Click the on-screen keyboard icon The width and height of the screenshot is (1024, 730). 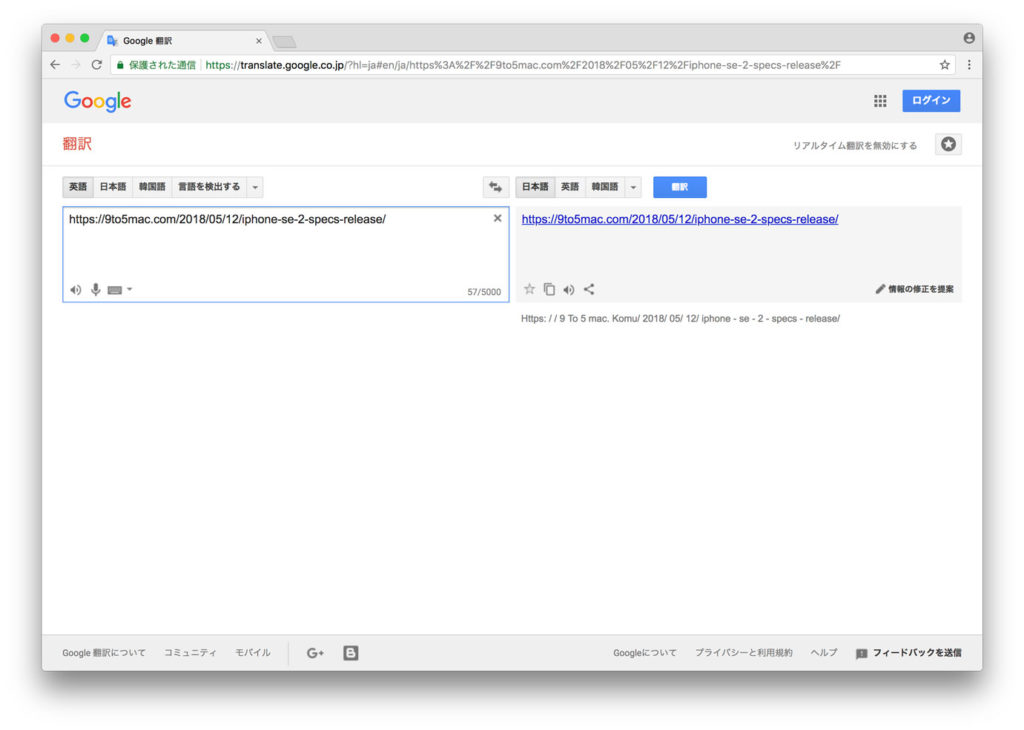tap(115, 290)
